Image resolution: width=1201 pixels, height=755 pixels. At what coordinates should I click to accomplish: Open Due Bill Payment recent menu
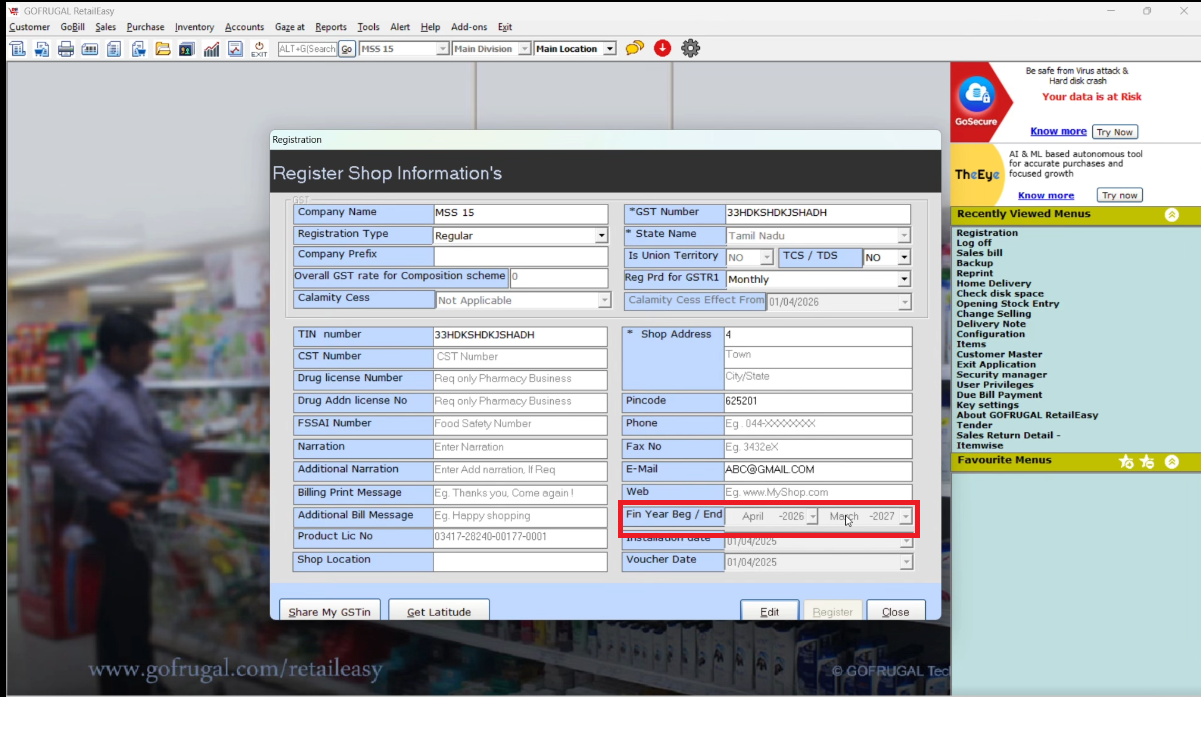coord(999,395)
